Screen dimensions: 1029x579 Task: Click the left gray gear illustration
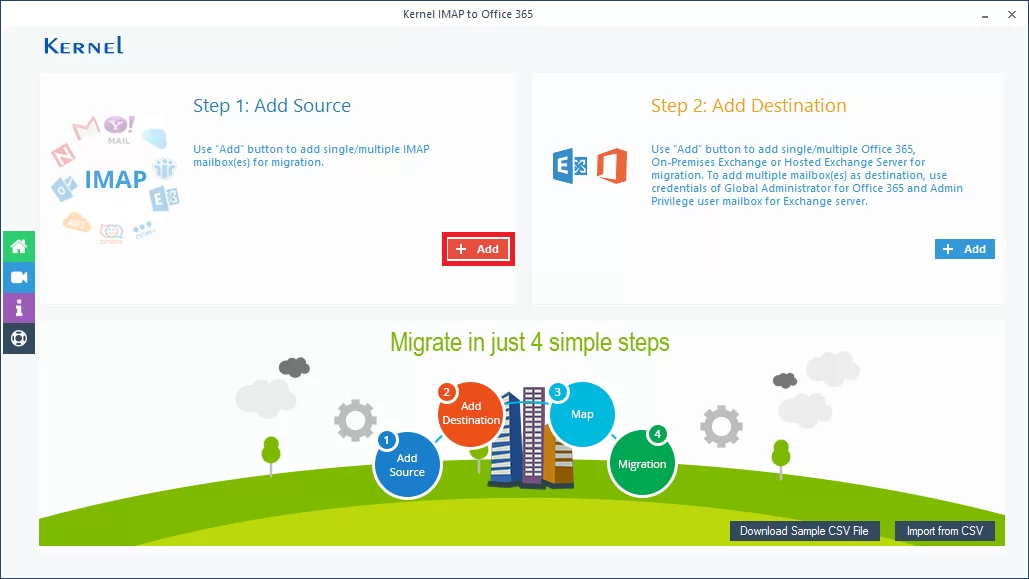355,421
